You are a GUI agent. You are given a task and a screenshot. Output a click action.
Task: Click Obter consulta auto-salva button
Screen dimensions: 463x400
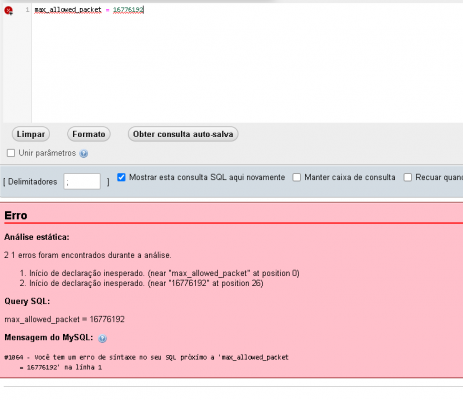point(183,134)
